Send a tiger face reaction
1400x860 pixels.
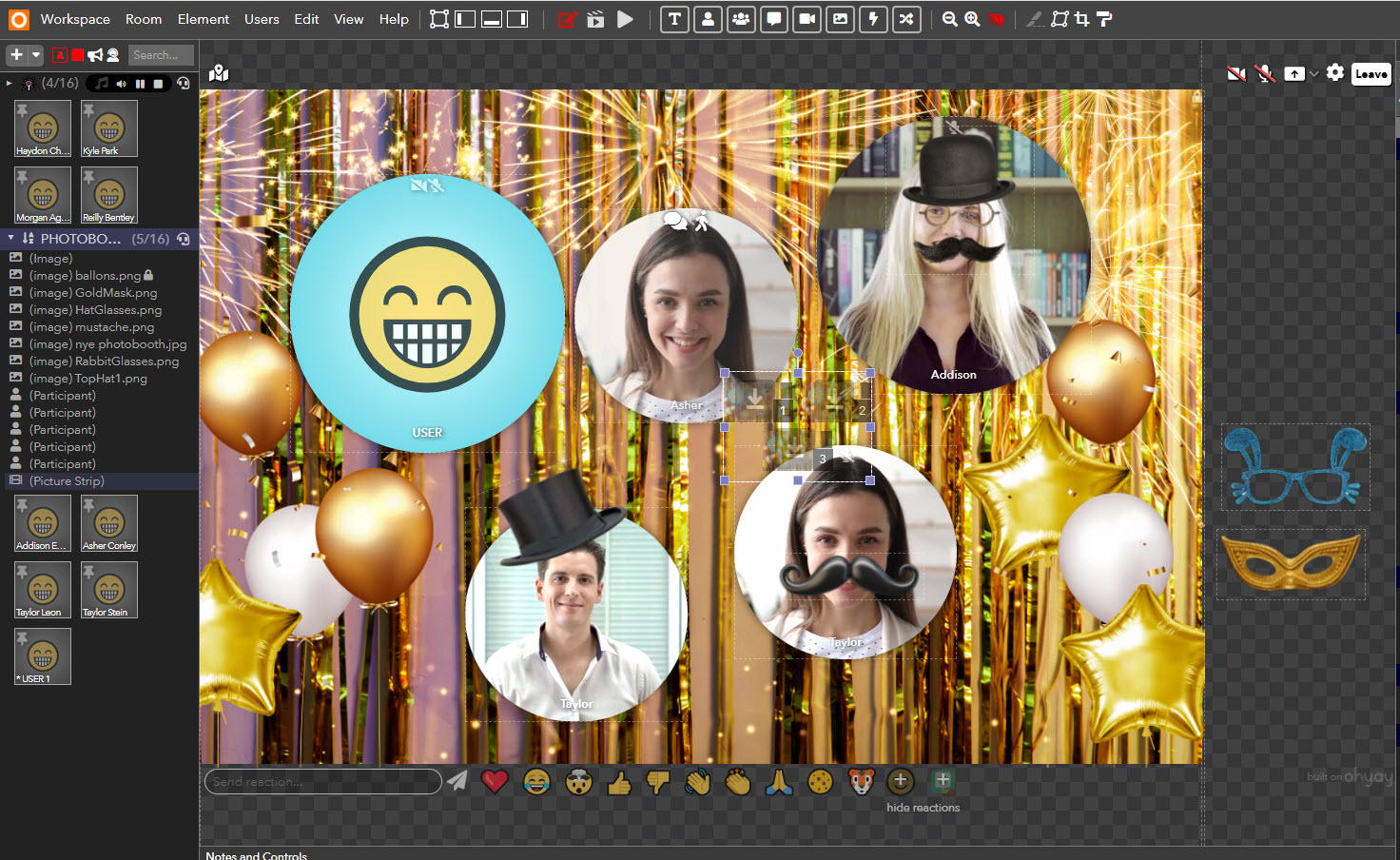point(861,782)
